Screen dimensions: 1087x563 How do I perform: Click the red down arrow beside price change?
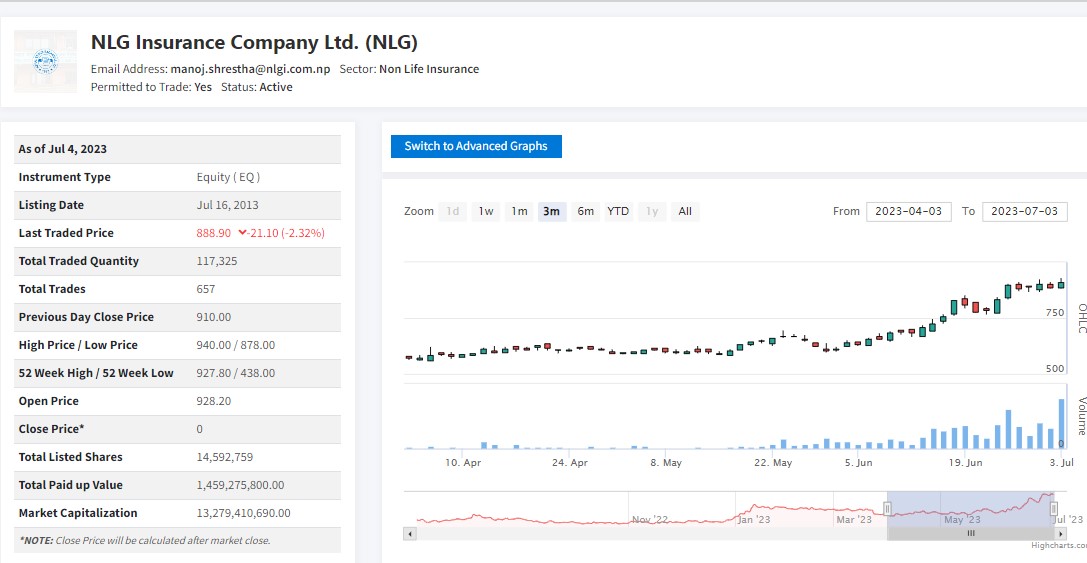243,233
